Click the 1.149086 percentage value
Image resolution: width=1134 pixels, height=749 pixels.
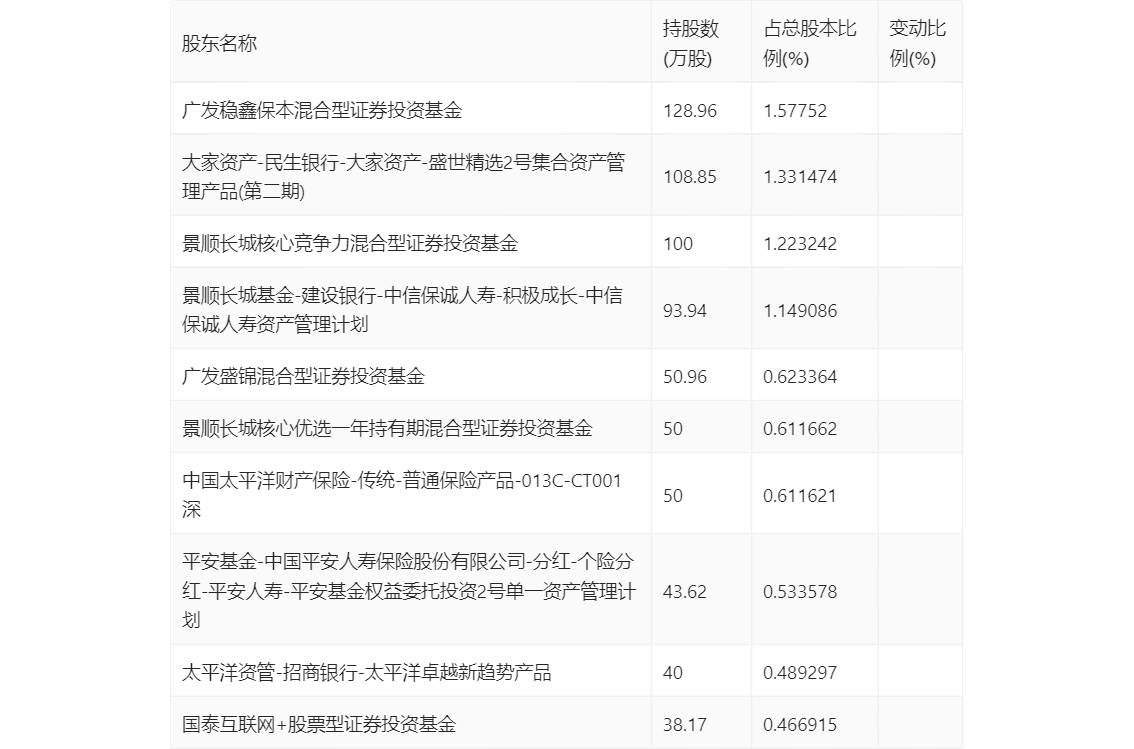[x=800, y=311]
